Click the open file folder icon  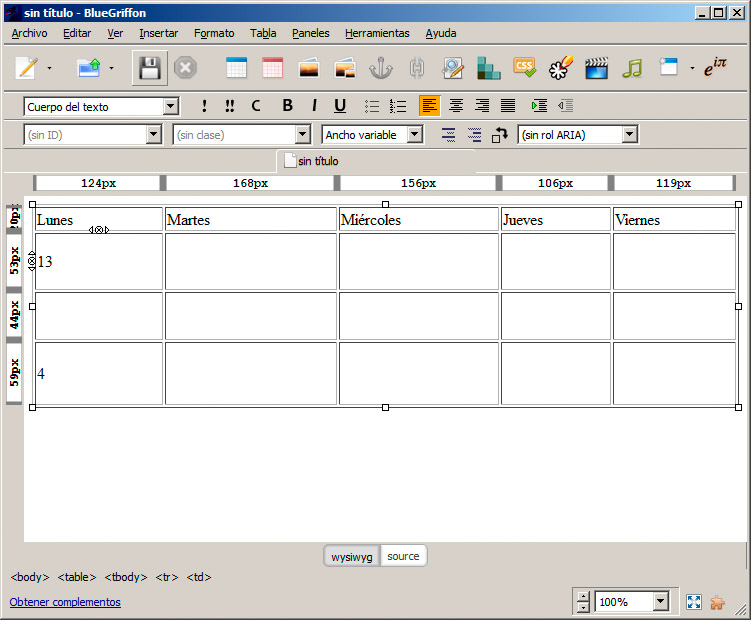(x=89, y=68)
